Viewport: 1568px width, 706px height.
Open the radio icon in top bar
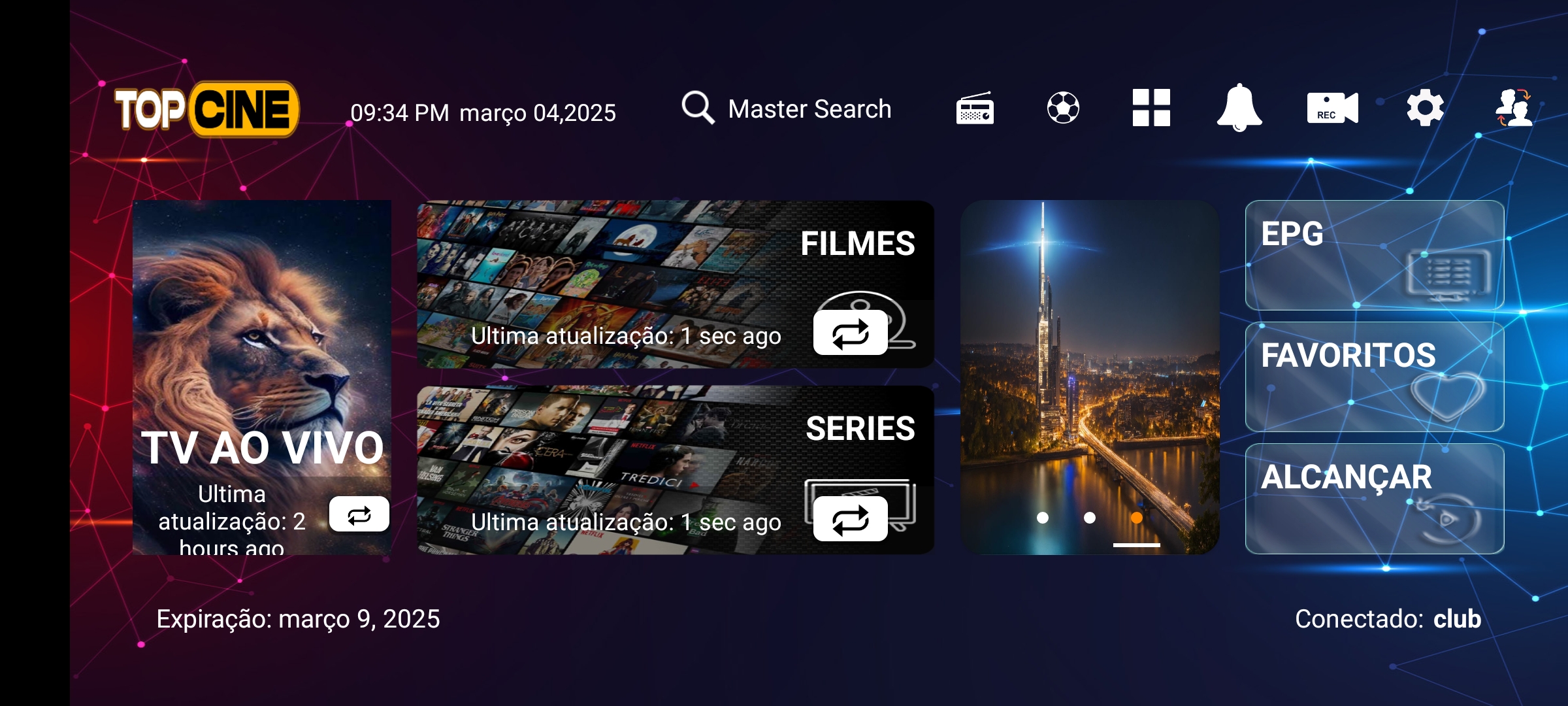pyautogui.click(x=975, y=109)
